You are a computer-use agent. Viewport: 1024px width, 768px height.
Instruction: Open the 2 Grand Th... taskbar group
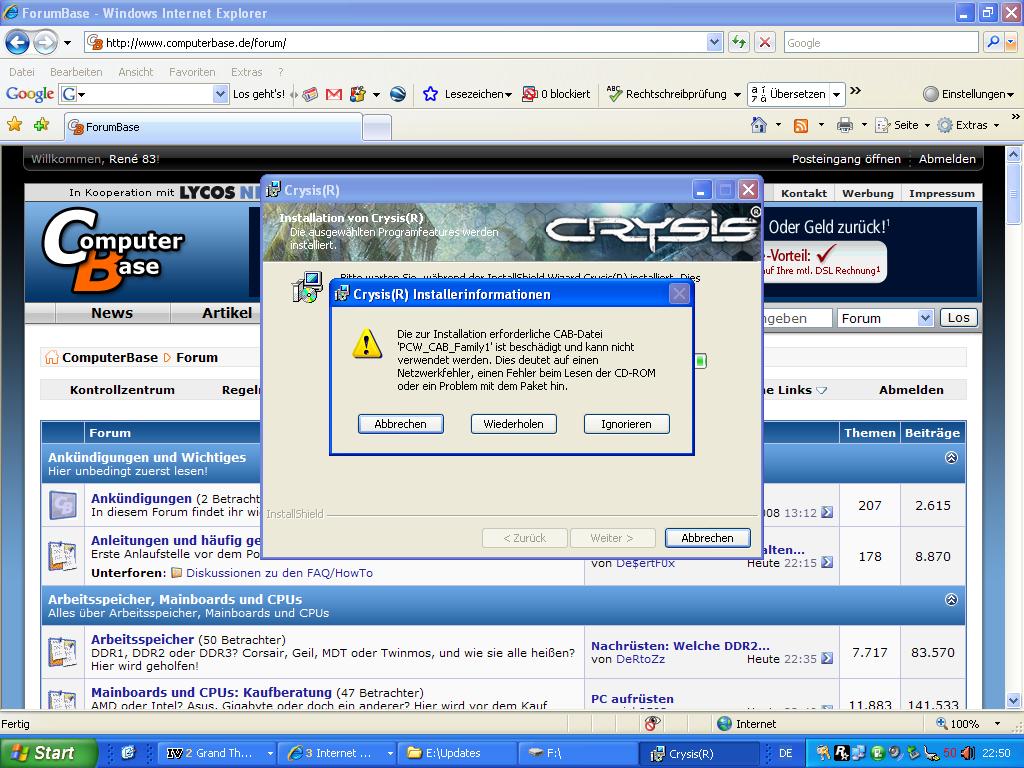pyautogui.click(x=218, y=753)
